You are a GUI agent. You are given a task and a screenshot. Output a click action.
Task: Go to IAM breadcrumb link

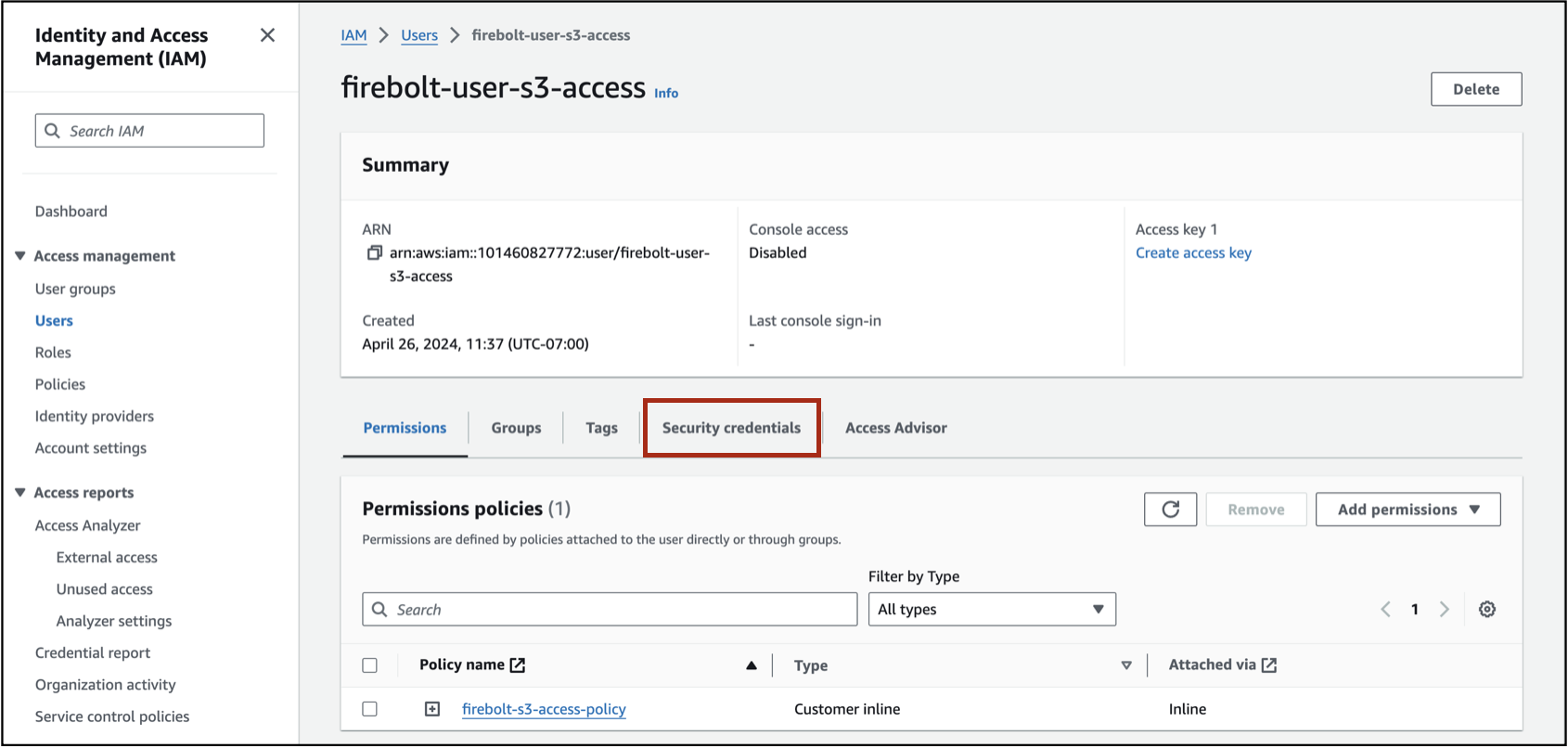coord(353,35)
